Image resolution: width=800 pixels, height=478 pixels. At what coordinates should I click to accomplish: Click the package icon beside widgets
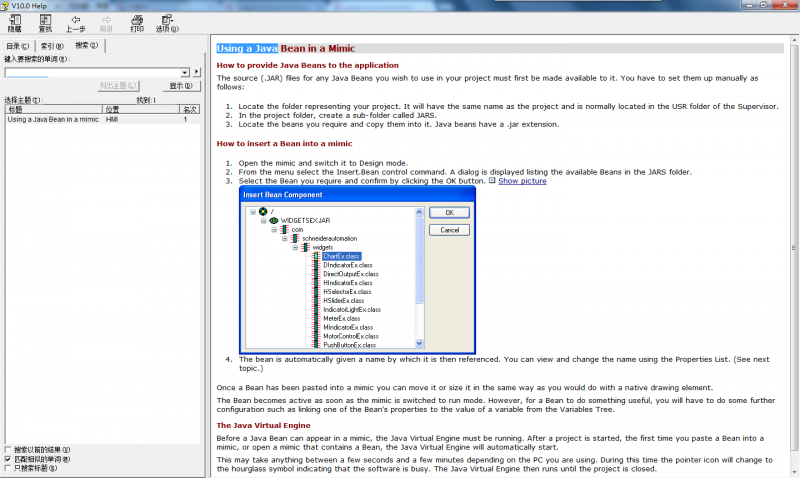click(x=306, y=247)
